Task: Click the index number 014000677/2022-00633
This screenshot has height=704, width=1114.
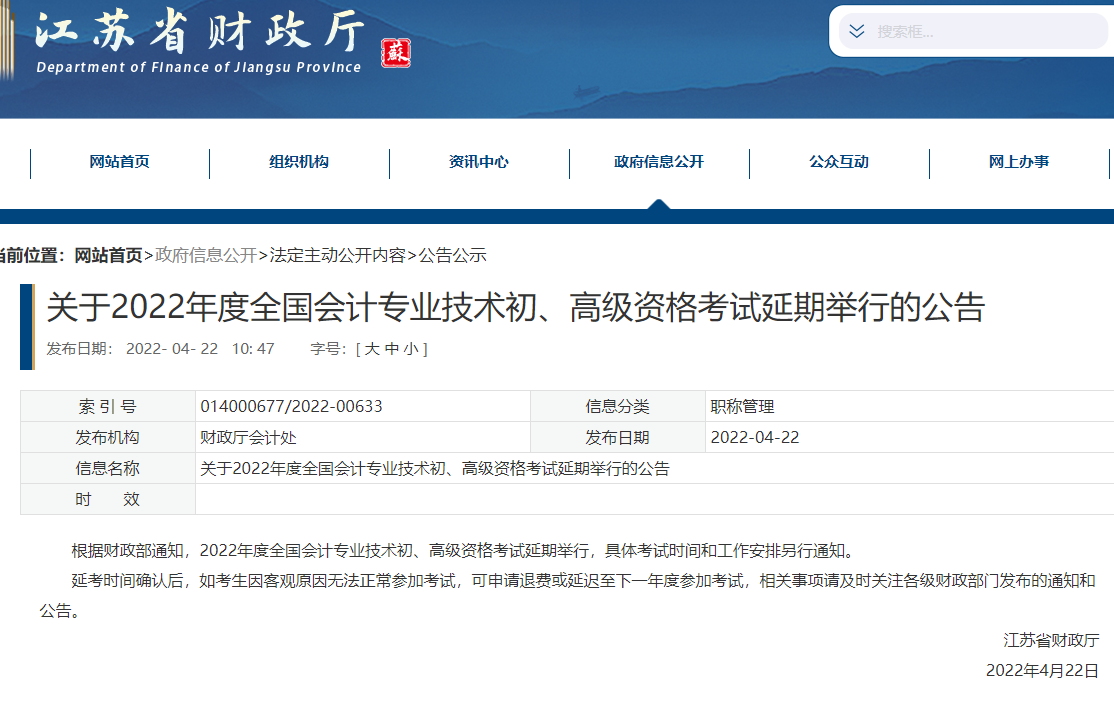Action: [291, 406]
